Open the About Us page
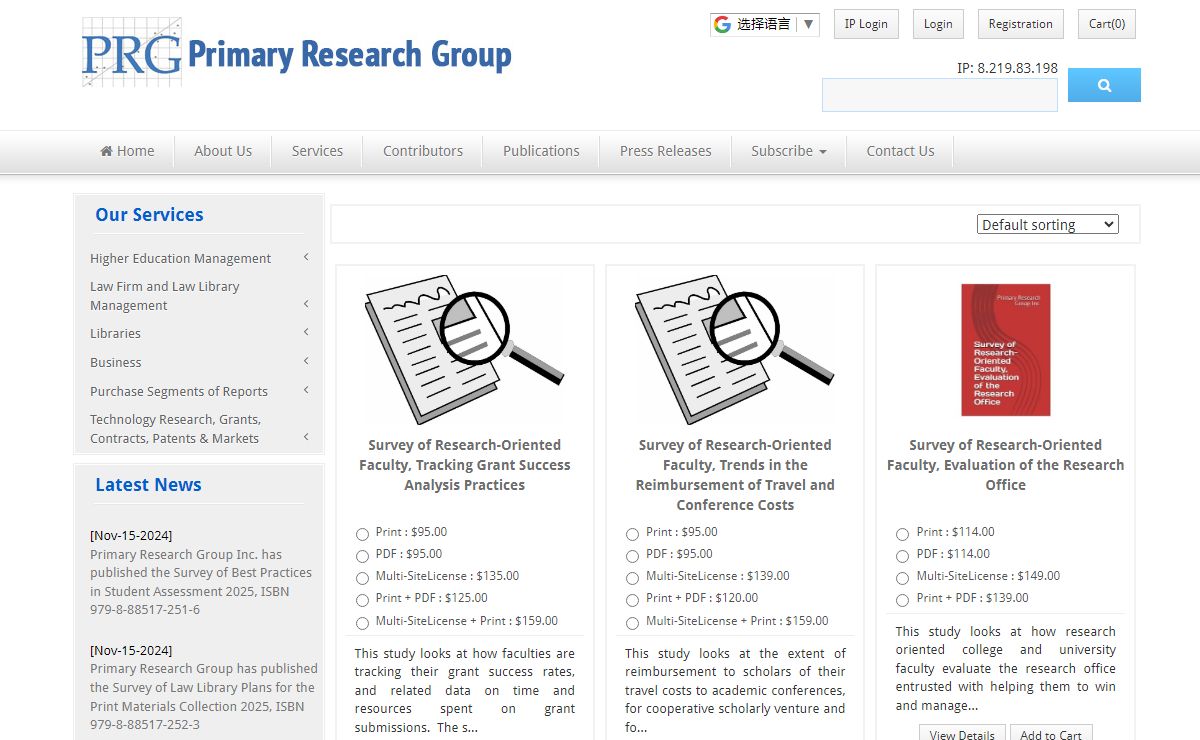Image resolution: width=1200 pixels, height=740 pixels. click(223, 151)
